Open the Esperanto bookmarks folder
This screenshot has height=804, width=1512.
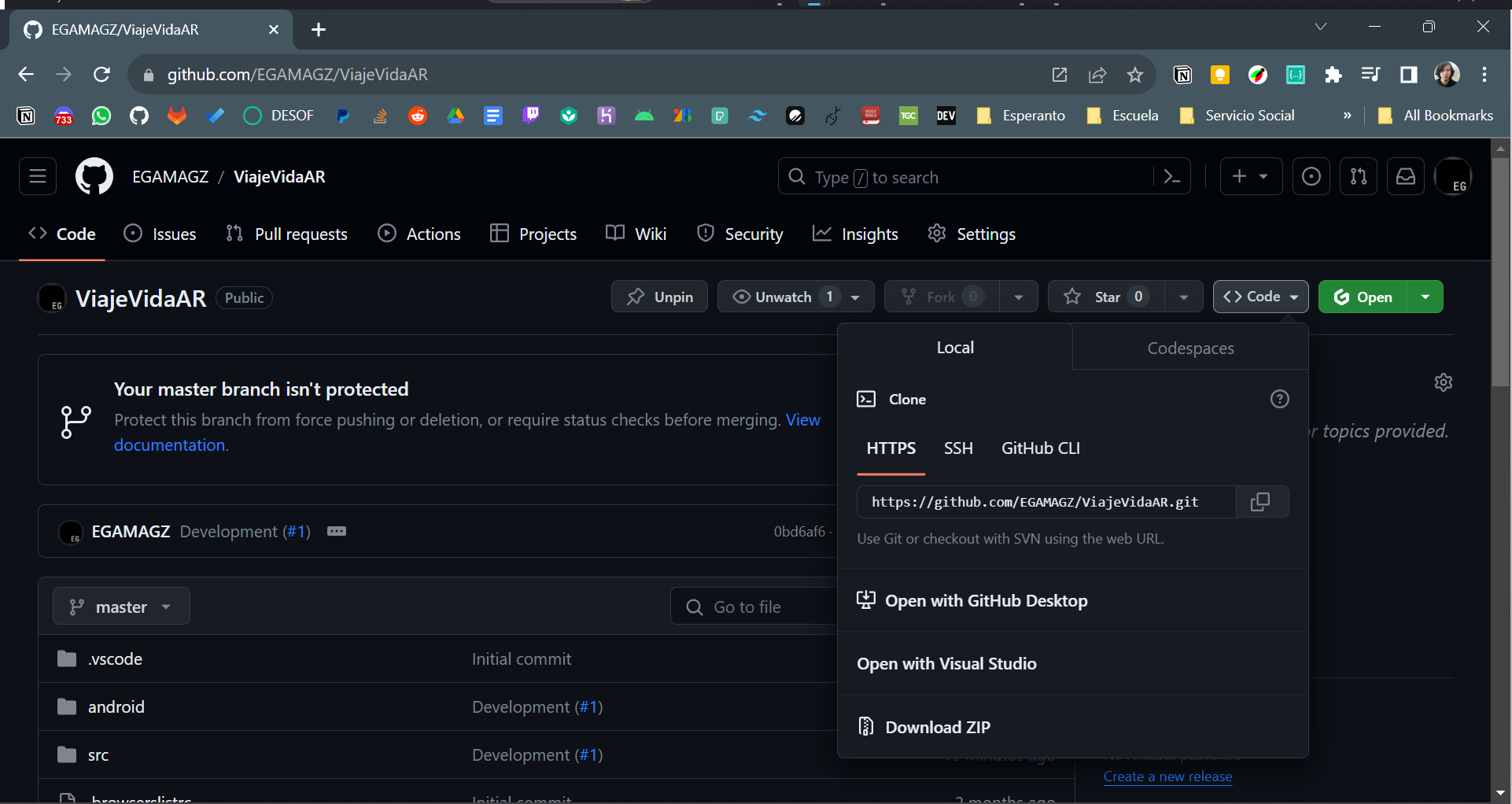pyautogui.click(x=1021, y=116)
